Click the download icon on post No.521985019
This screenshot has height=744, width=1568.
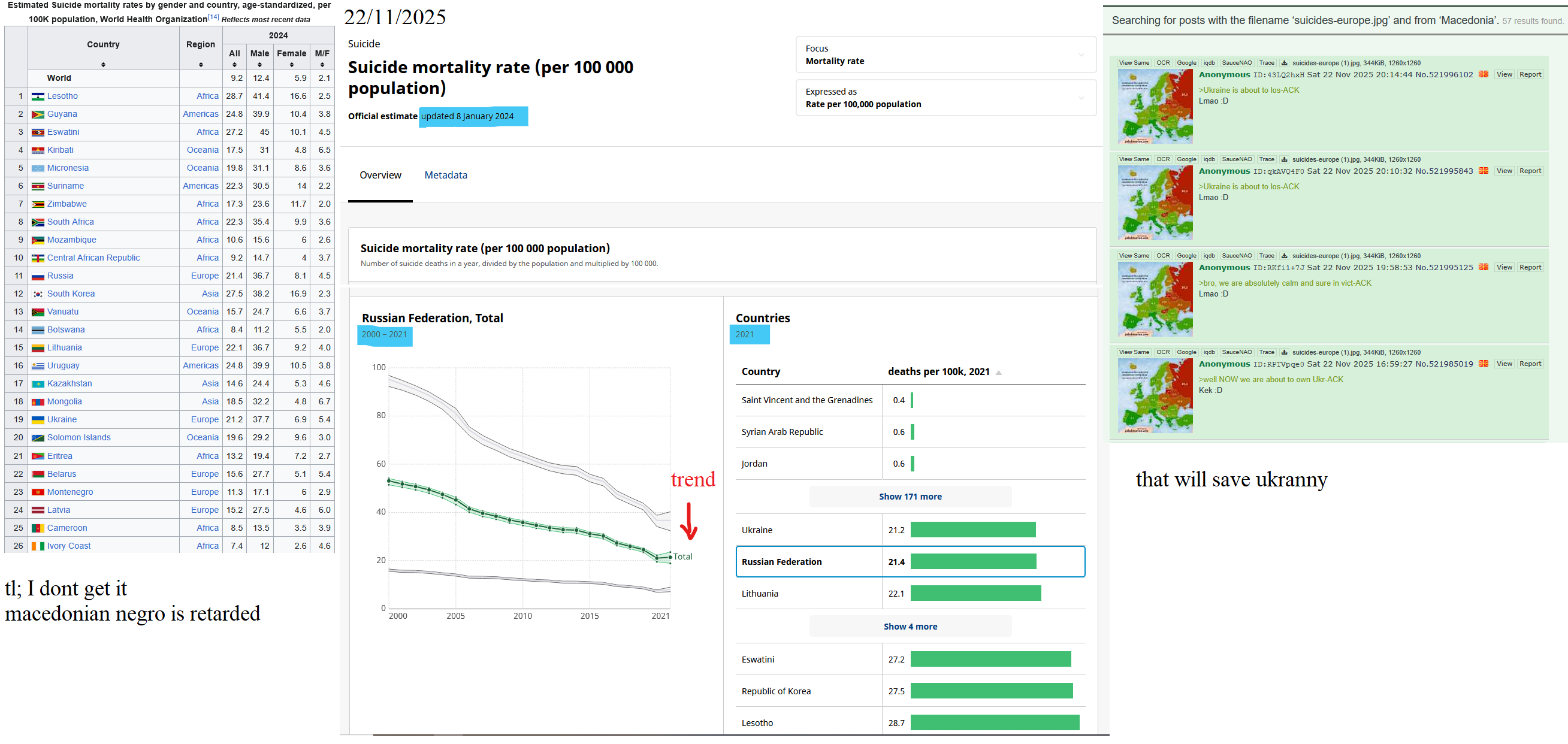pos(1284,352)
